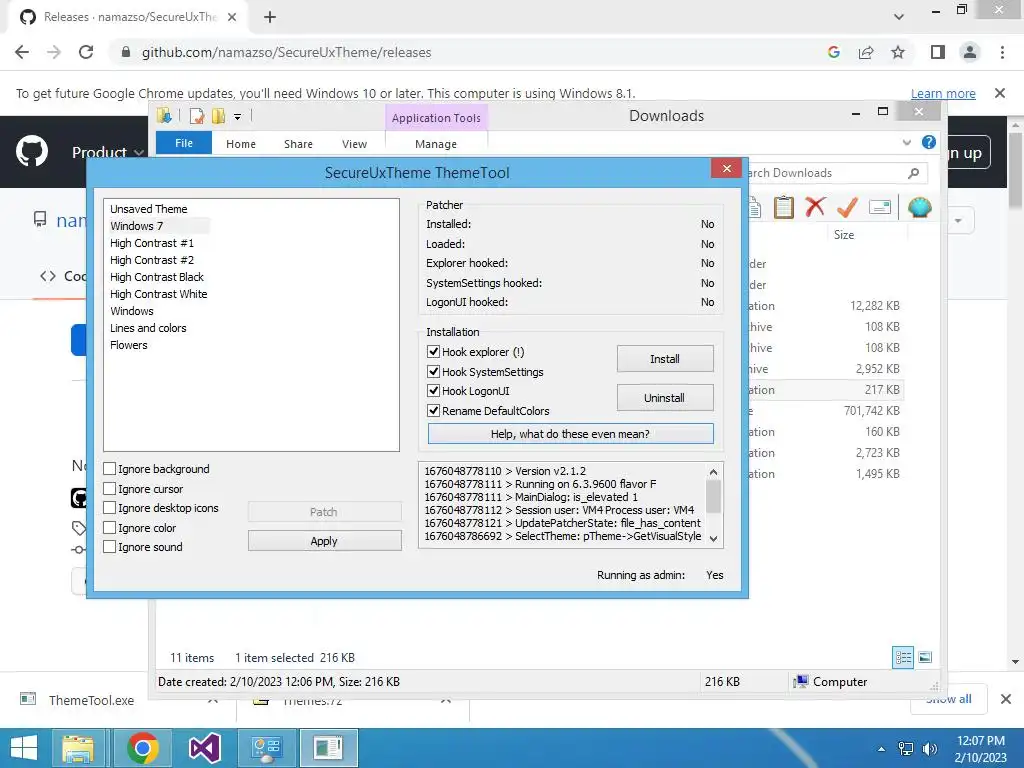This screenshot has width=1024, height=768.
Task: Click the volume speaker tray icon
Action: [930, 749]
